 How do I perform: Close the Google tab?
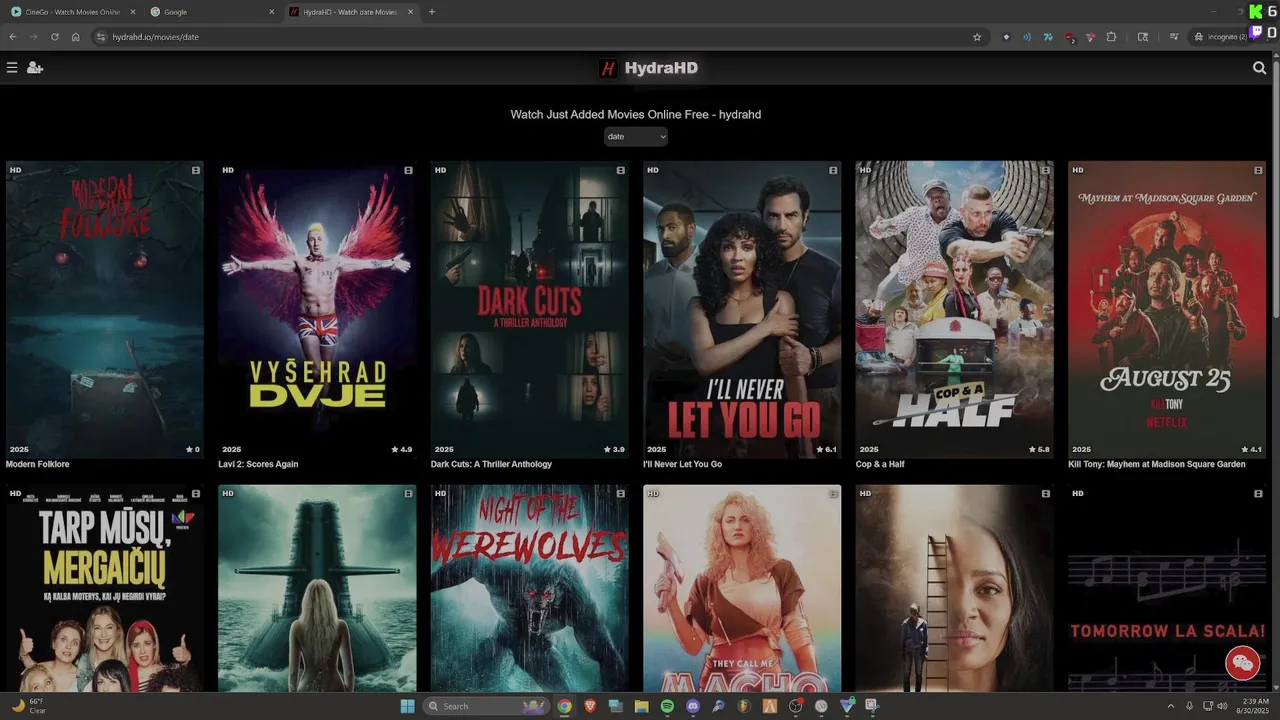[272, 12]
